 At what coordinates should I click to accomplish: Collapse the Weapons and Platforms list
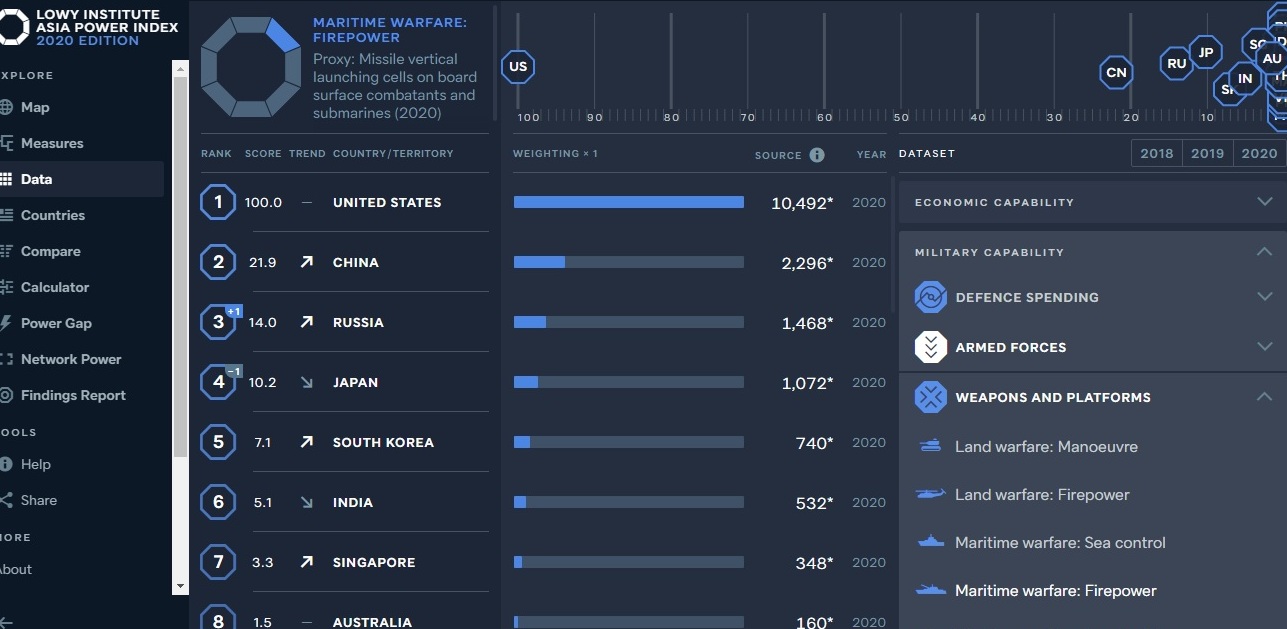1264,397
